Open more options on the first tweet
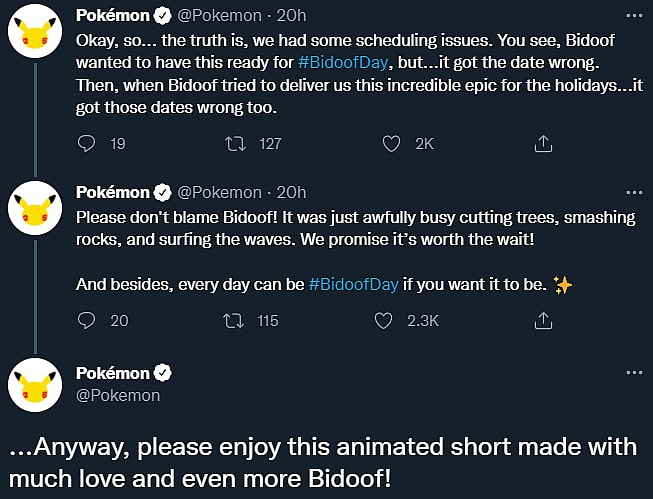Screen dimensions: 653x499 click(633, 17)
